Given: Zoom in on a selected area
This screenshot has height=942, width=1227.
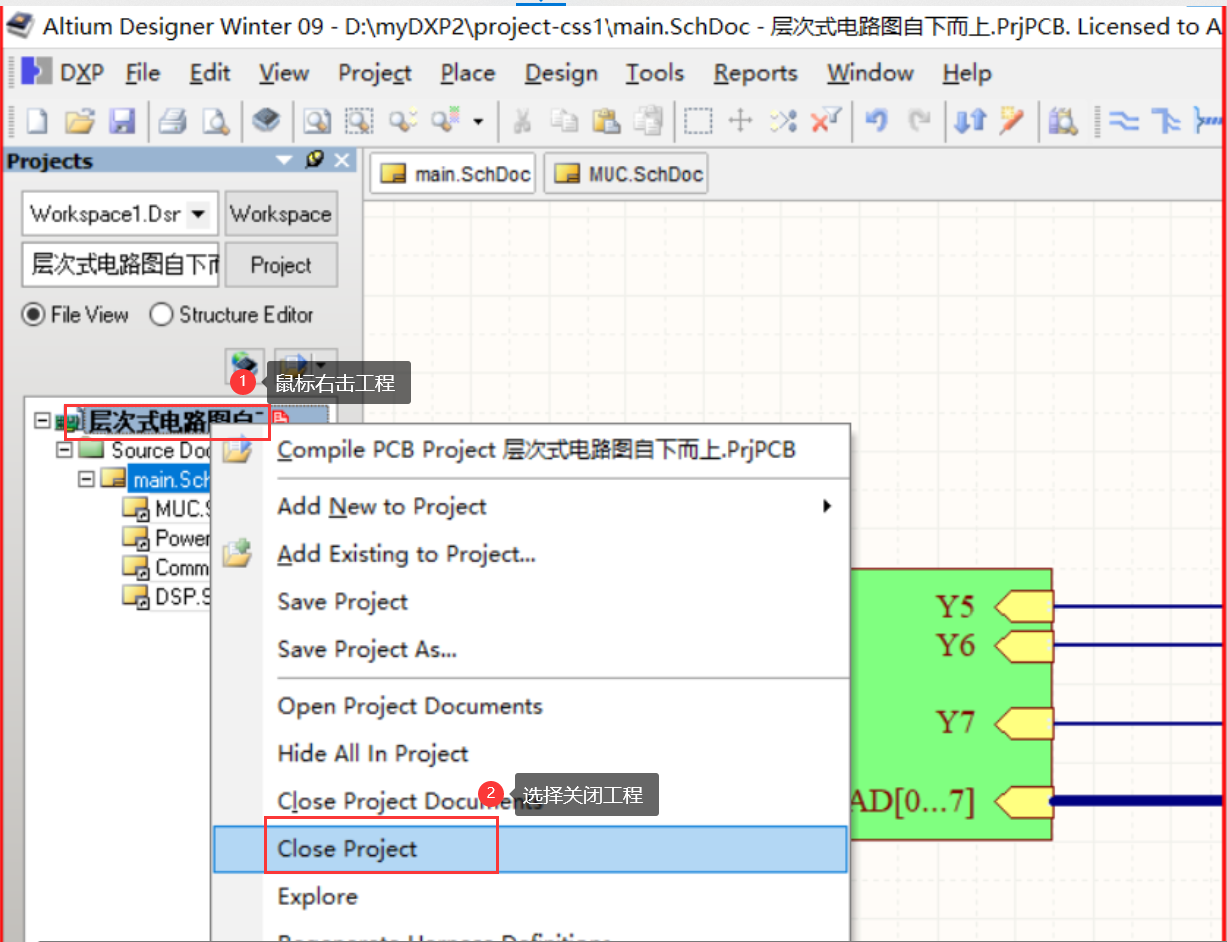Looking at the screenshot, I should tap(359, 121).
